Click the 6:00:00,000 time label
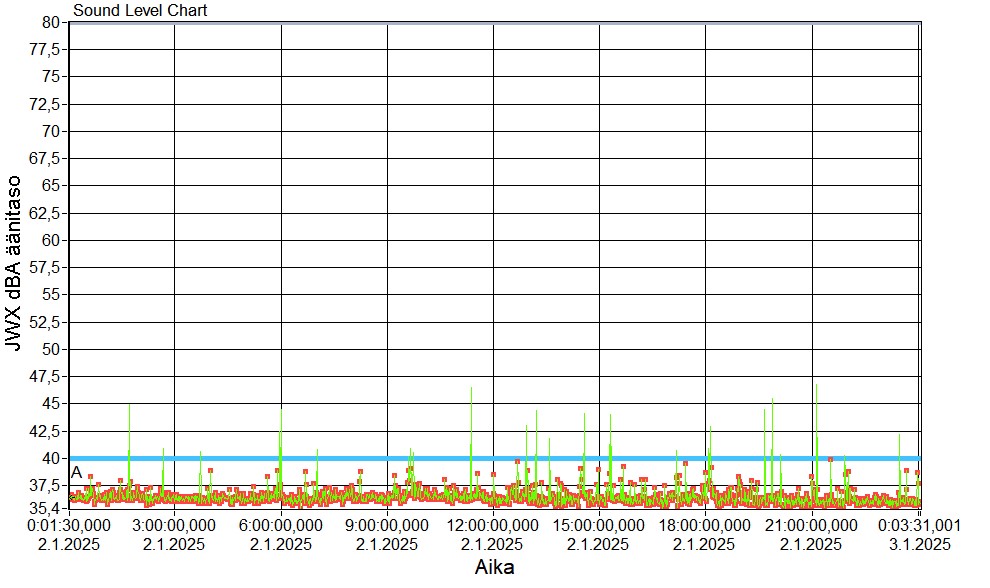Screen dimensions: 990x588 (281, 525)
